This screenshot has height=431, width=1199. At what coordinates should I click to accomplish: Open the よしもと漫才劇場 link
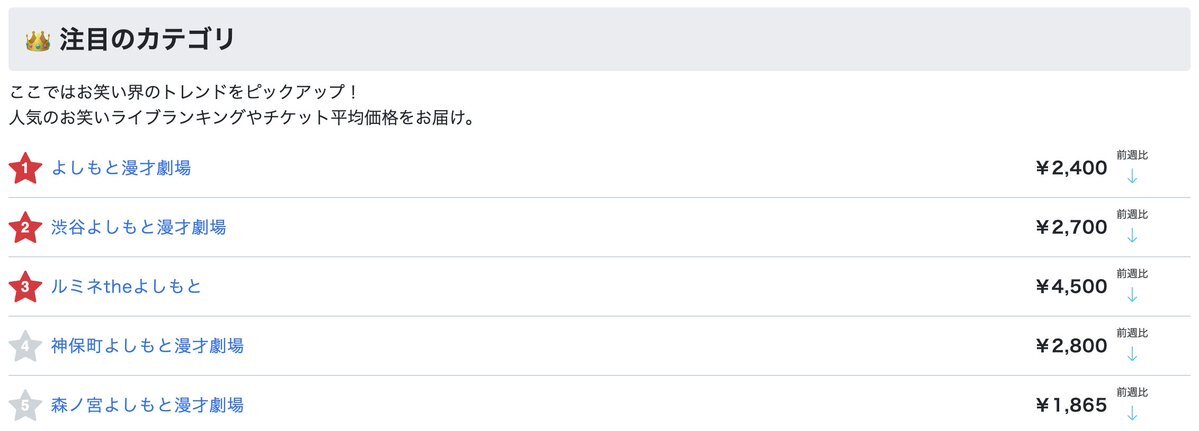click(x=121, y=168)
